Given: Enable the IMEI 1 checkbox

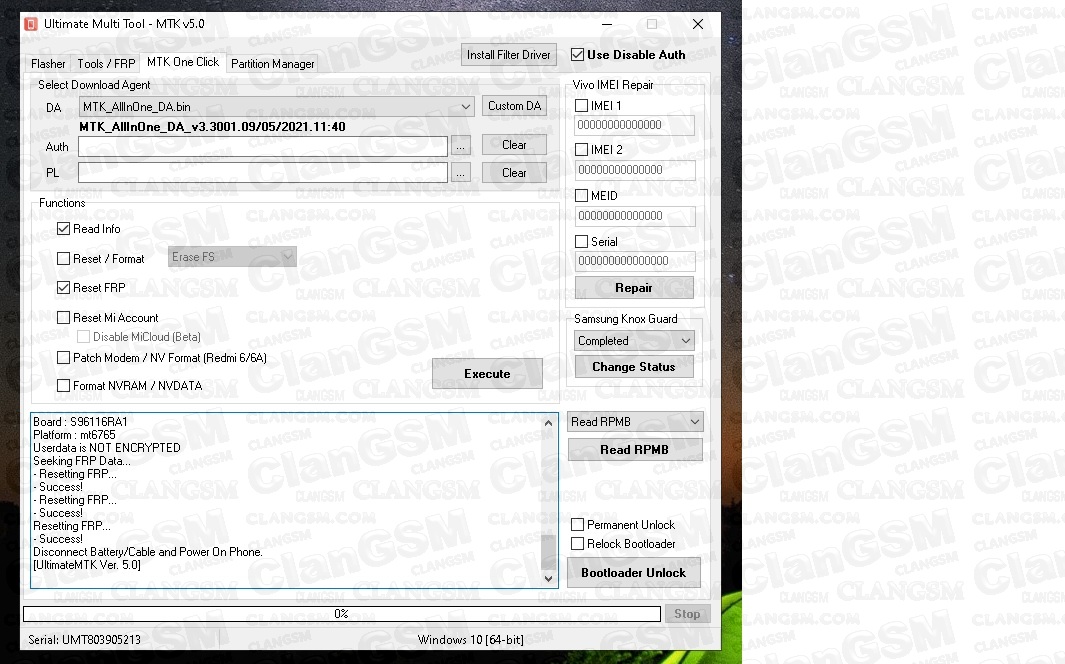Looking at the screenshot, I should coord(581,106).
